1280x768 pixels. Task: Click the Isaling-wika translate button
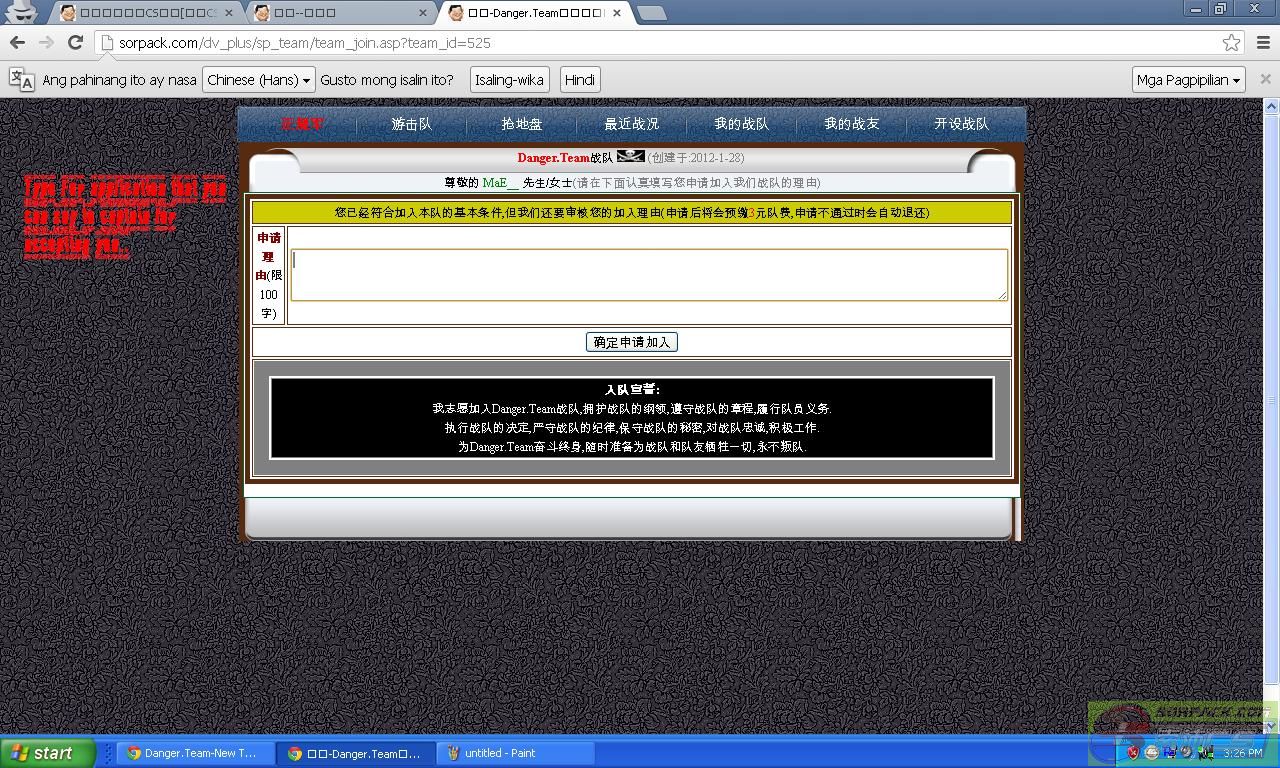click(x=509, y=80)
